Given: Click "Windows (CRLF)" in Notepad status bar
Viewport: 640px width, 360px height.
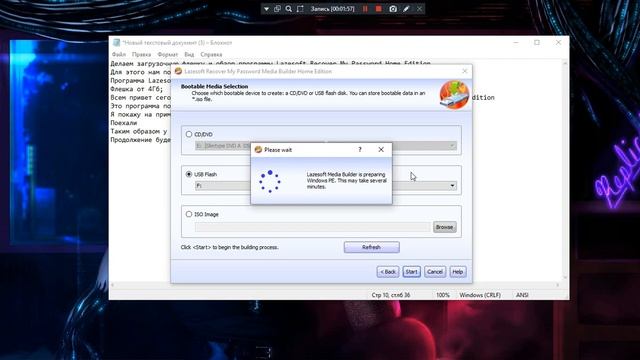Looking at the screenshot, I should (x=480, y=295).
